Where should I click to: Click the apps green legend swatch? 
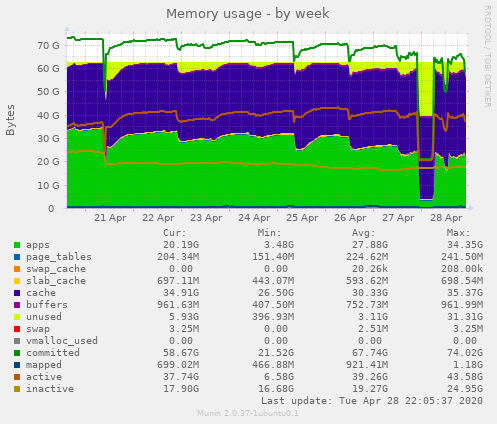tap(17, 245)
